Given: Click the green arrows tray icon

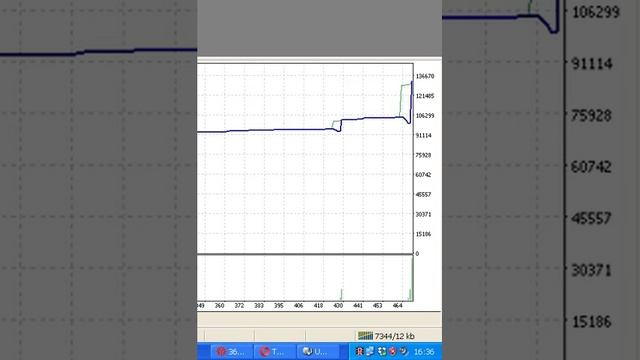Looking at the screenshot, I should point(382,351).
